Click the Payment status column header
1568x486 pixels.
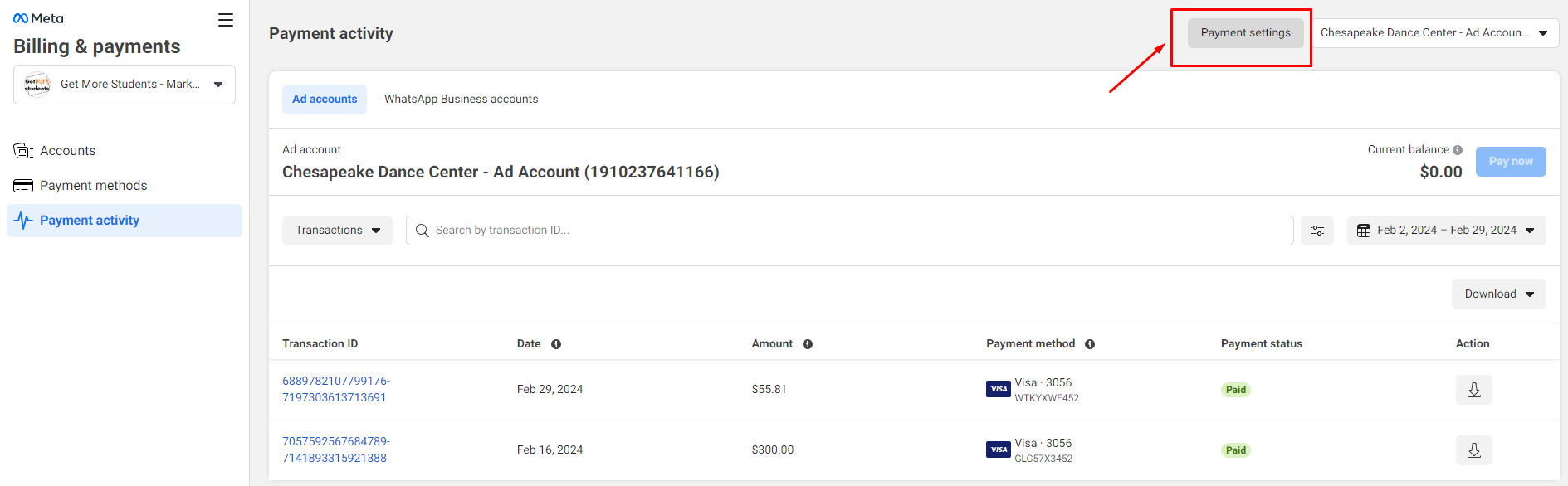(x=1262, y=344)
